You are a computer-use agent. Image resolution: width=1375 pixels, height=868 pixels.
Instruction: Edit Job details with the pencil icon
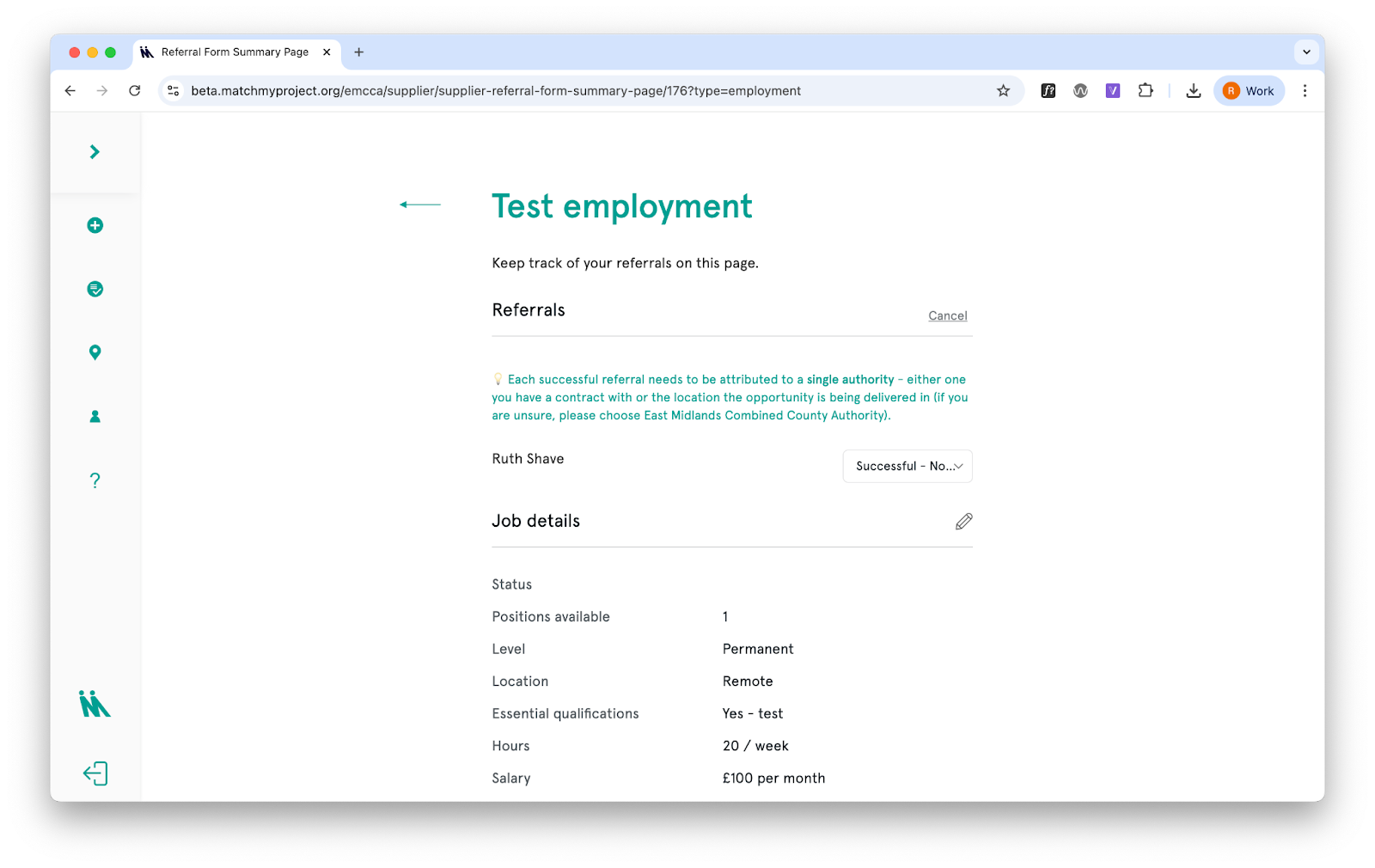click(x=963, y=522)
